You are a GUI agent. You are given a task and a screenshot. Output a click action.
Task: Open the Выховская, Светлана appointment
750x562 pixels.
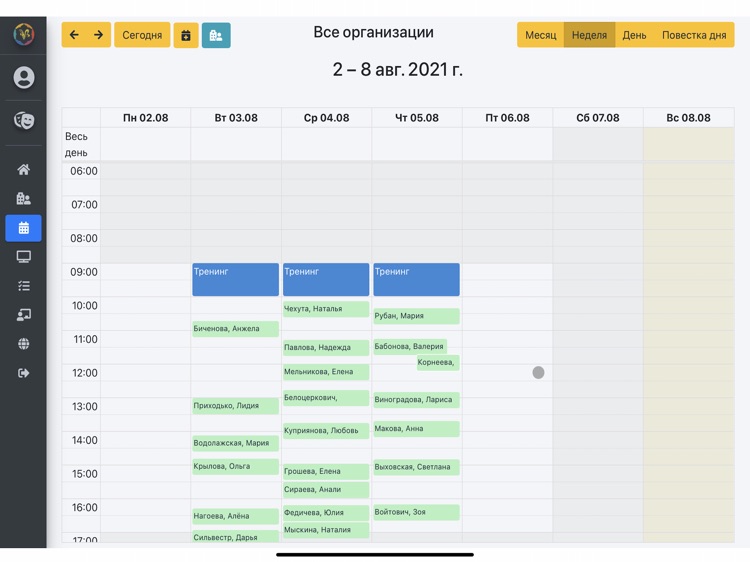[x=417, y=467]
